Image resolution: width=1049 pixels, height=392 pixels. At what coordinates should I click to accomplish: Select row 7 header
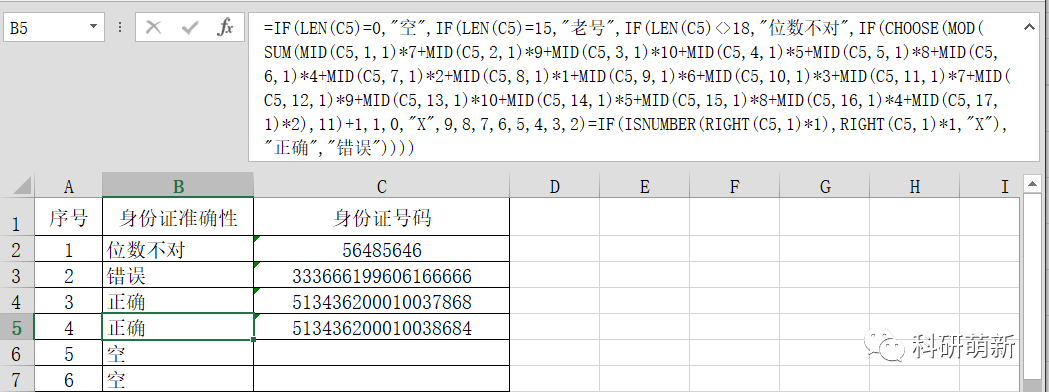coord(17,379)
